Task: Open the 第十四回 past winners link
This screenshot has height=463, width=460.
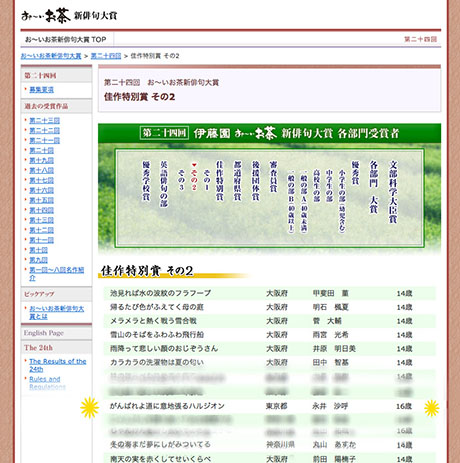Action: 42,210
